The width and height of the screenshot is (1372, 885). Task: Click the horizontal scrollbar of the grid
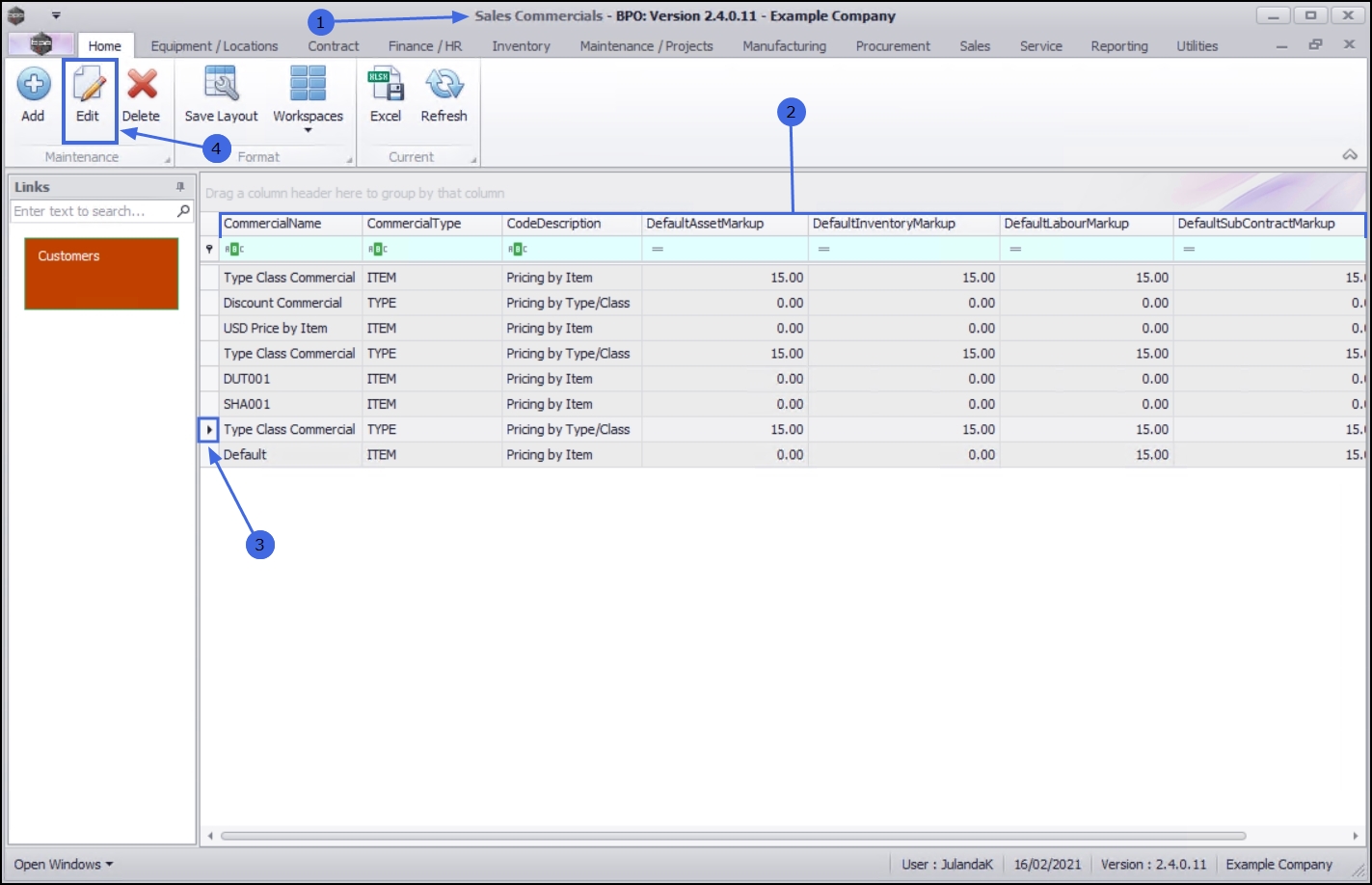coord(733,836)
